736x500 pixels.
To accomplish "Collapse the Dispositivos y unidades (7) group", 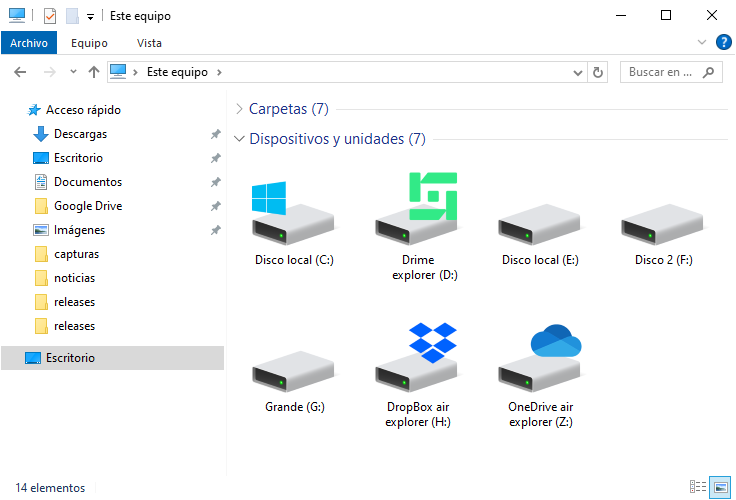I will (x=239, y=139).
